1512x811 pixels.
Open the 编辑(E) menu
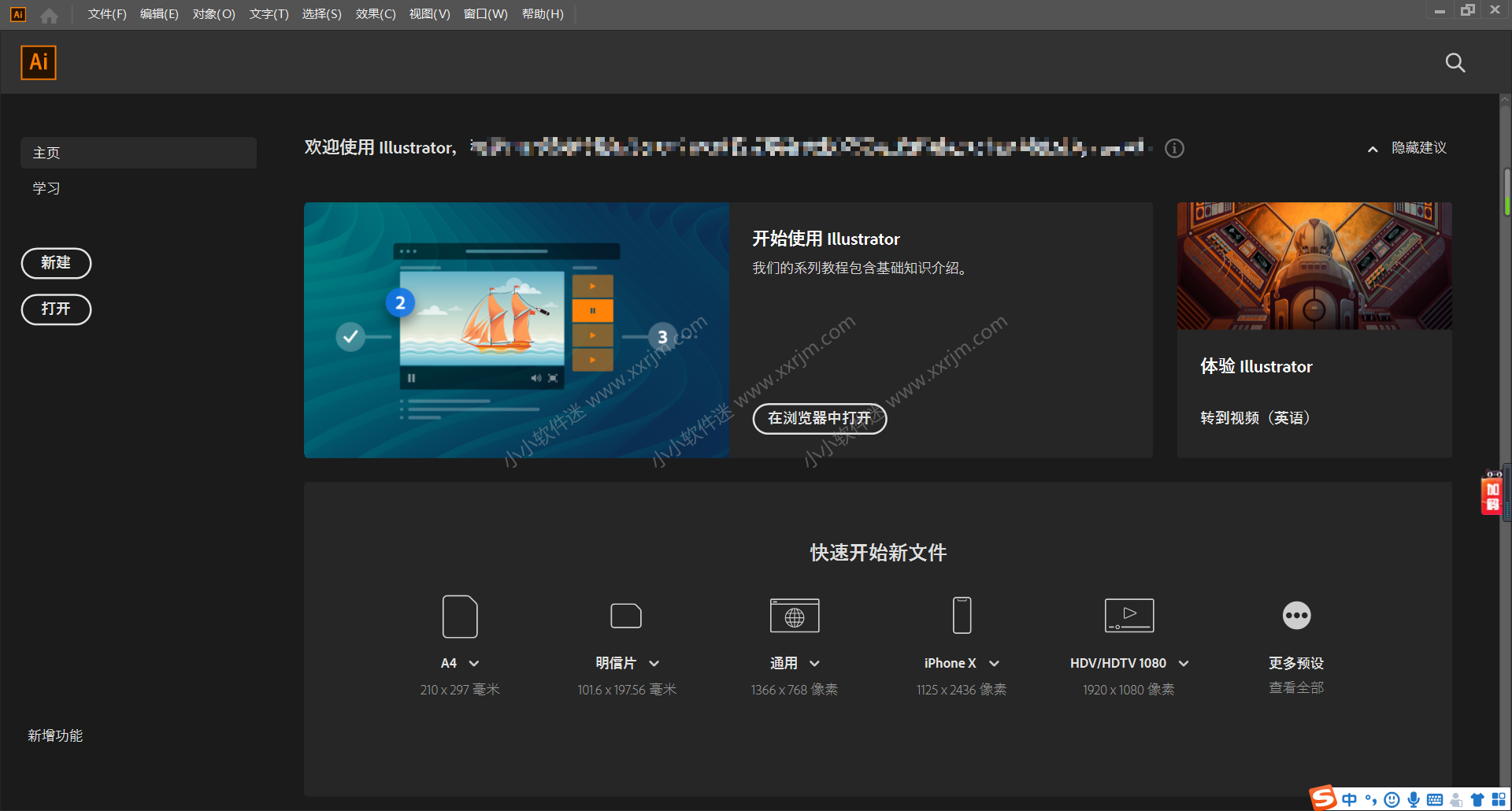(x=159, y=14)
